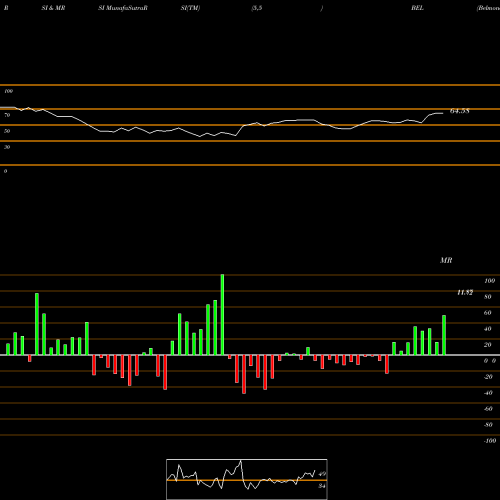This screenshot has height=500, width=500.
Task: Open the mini RSI preview chart thumbnail
Action: pyautogui.click(x=247, y=479)
